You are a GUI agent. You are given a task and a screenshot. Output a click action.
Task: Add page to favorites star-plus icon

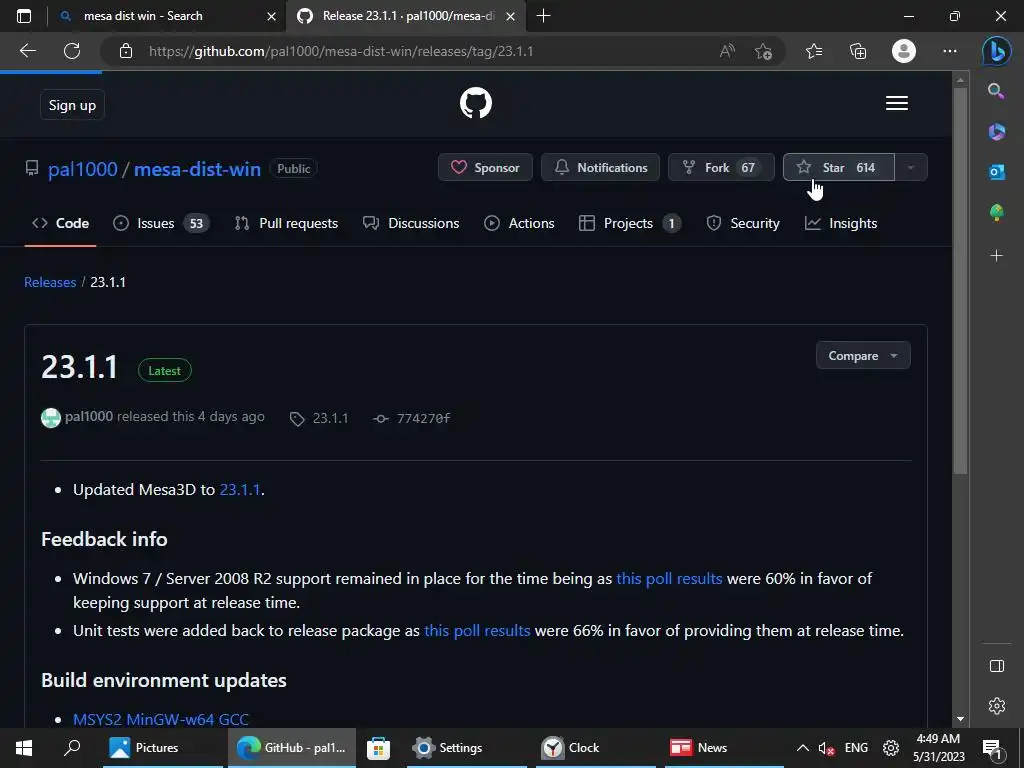(763, 51)
